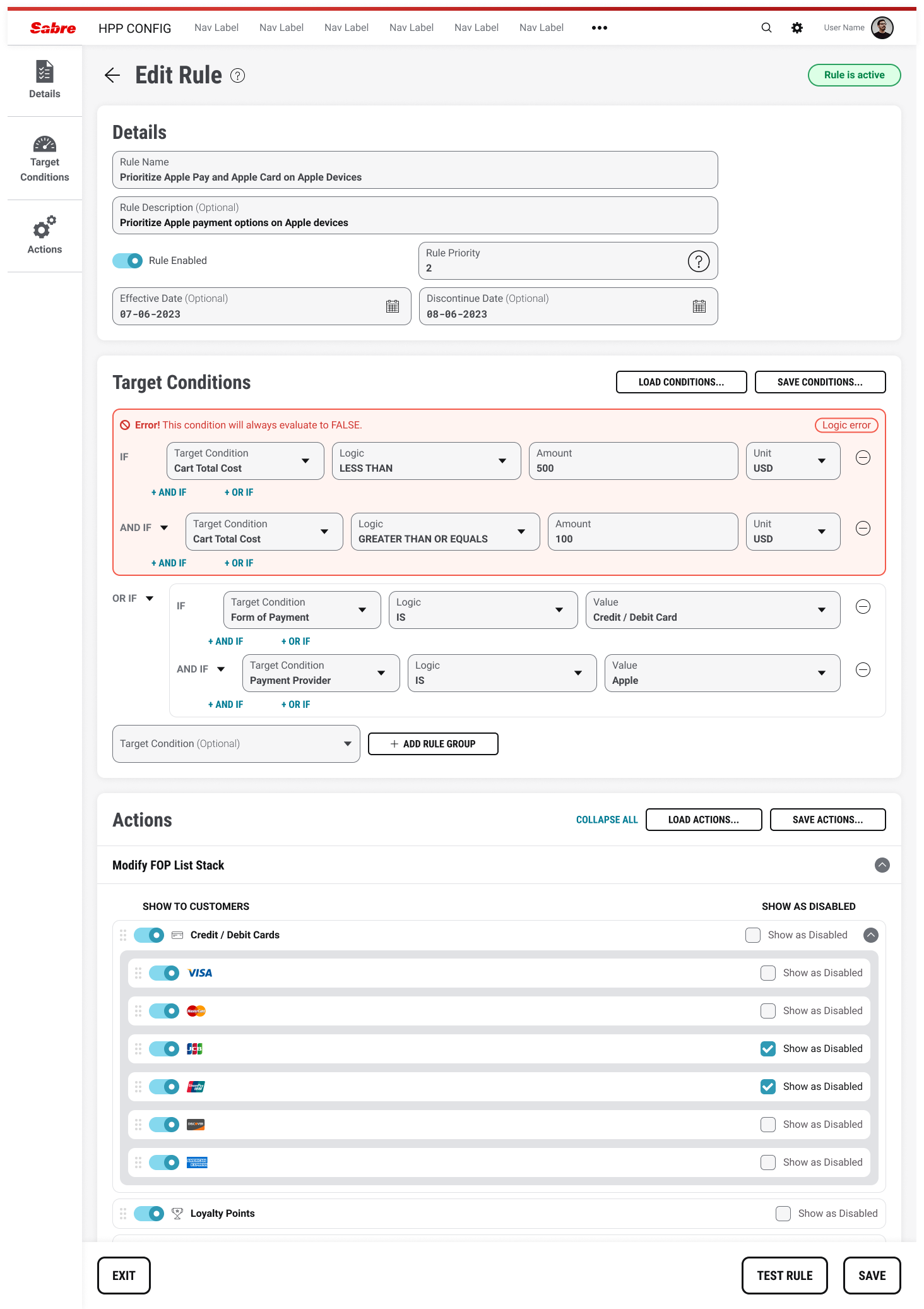Viewport: 924px width, 1309px height.
Task: Remove the Form of Payment condition
Action: click(863, 607)
